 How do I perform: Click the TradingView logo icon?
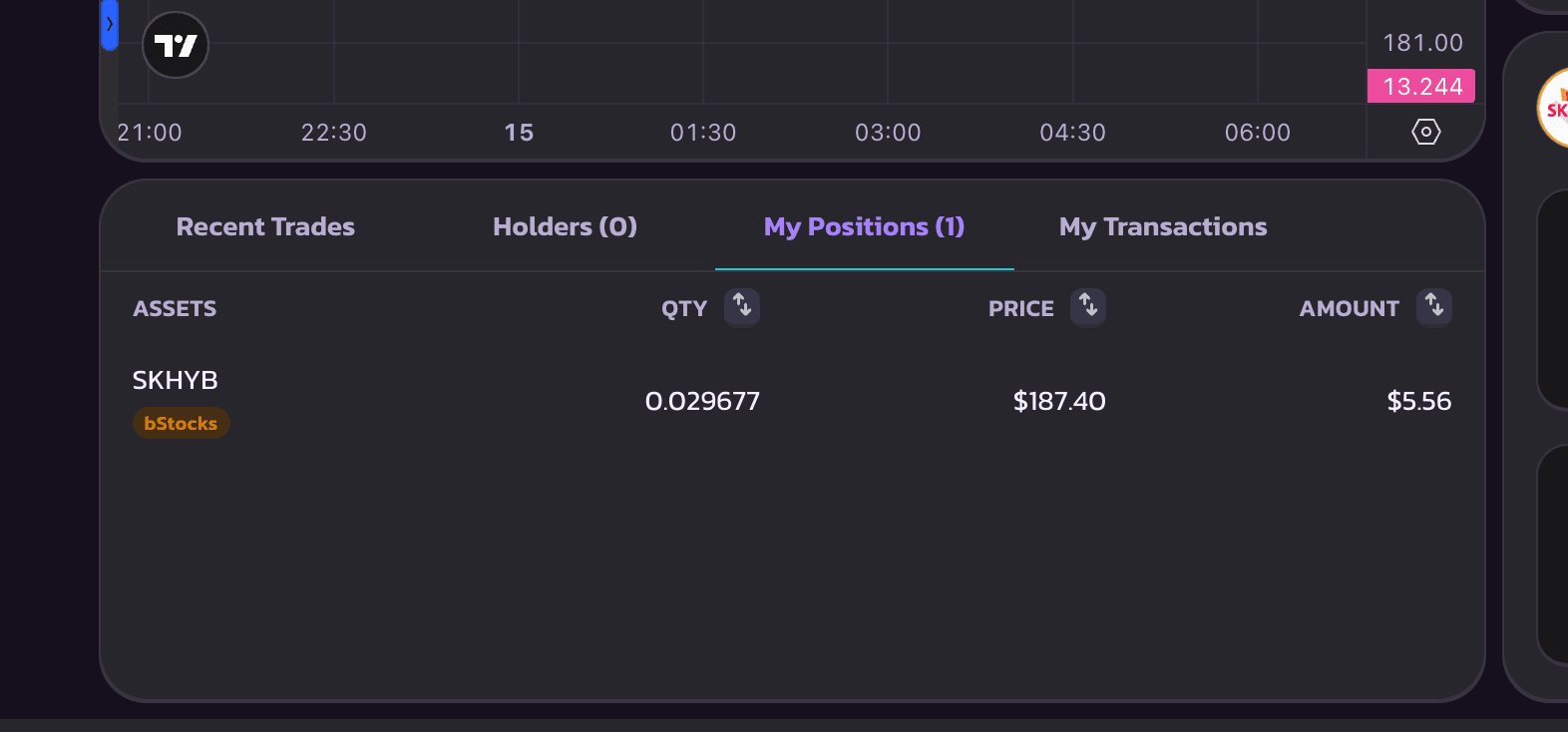pos(176,45)
